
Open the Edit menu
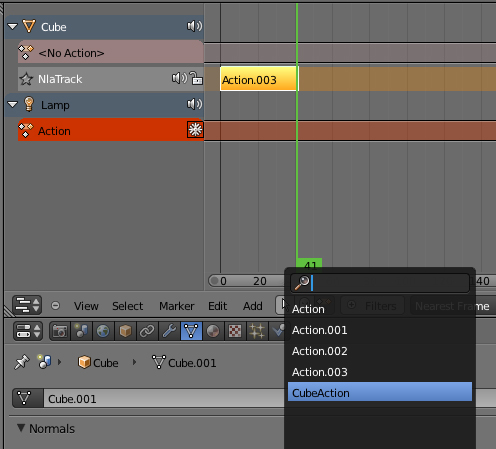pyautogui.click(x=218, y=306)
